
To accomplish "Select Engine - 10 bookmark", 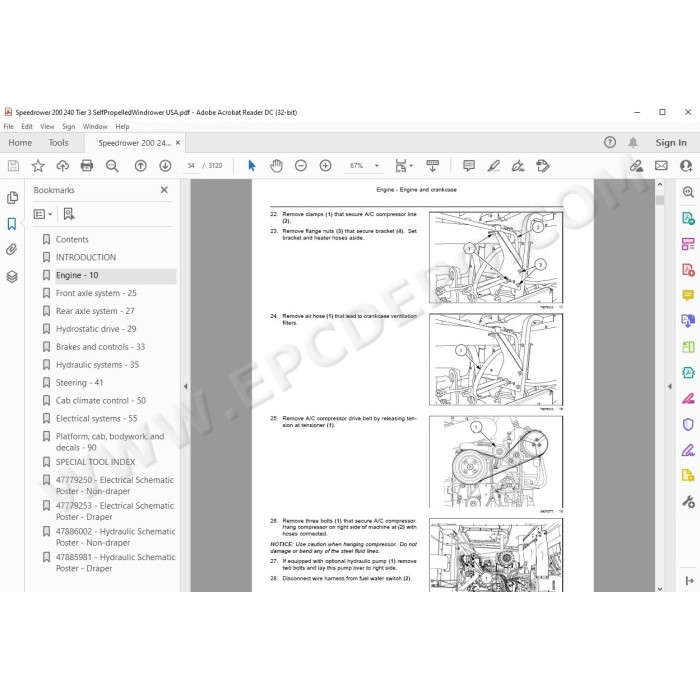I will [77, 275].
